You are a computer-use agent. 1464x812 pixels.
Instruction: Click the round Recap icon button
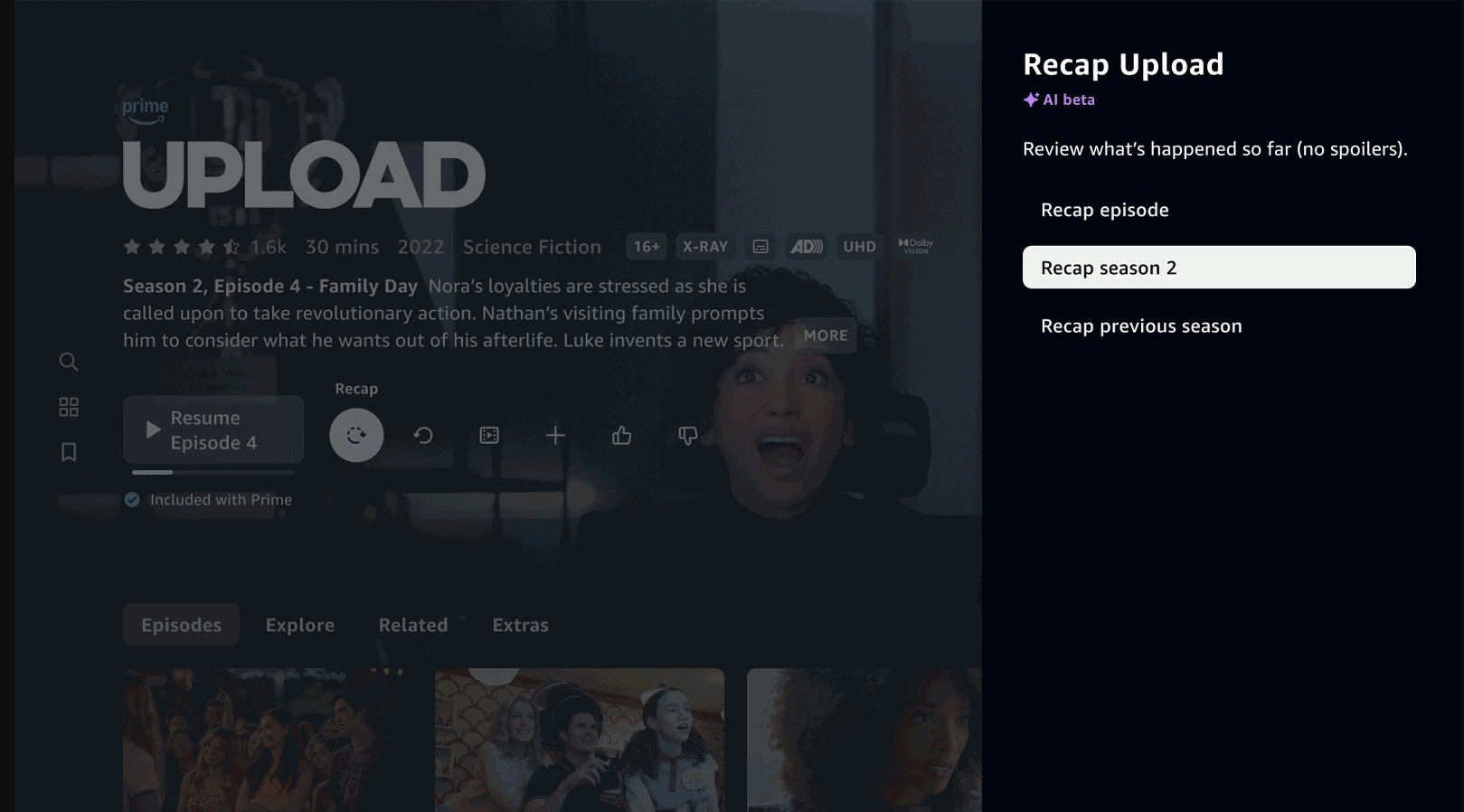(x=356, y=435)
